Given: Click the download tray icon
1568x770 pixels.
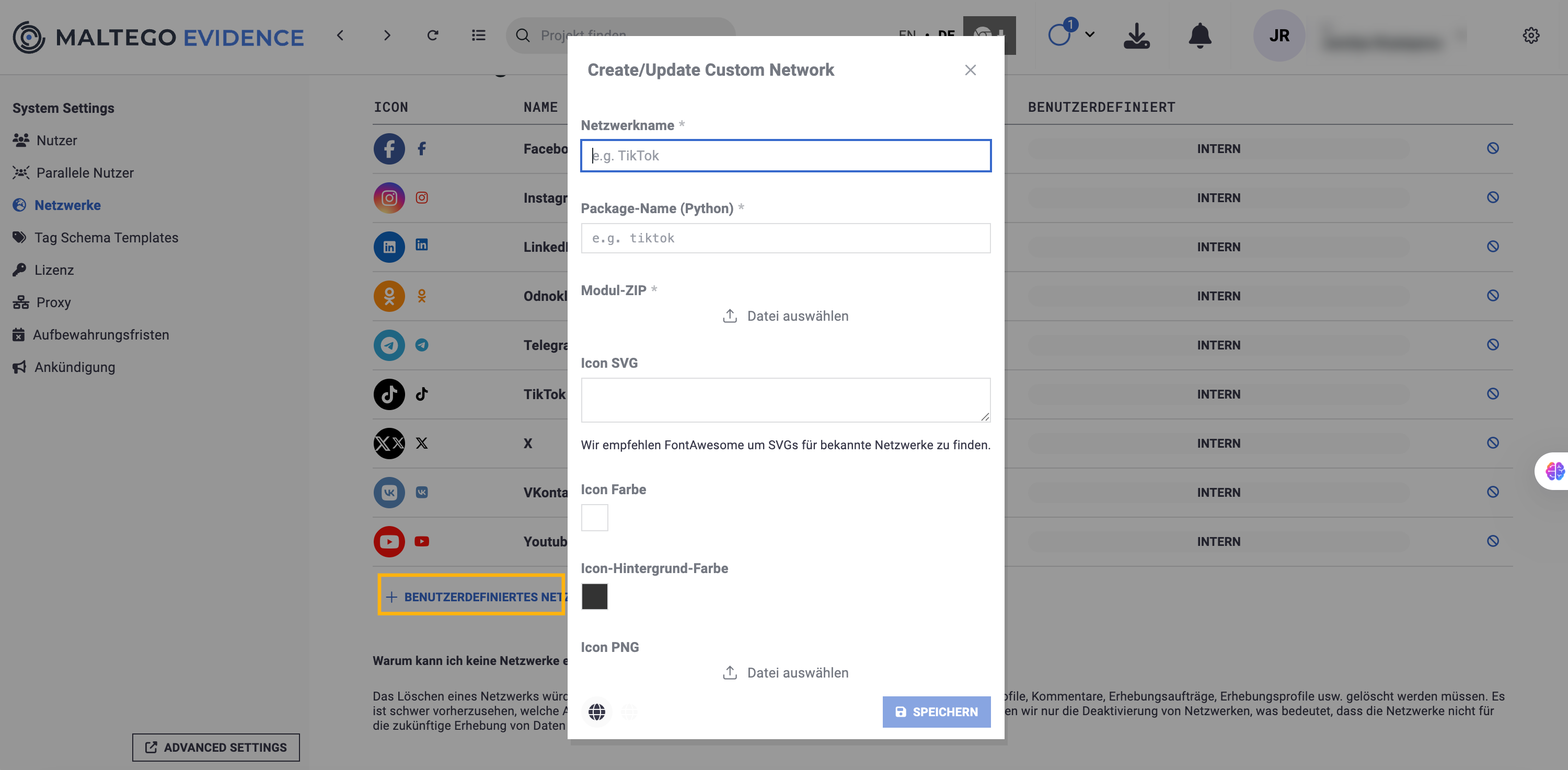Looking at the screenshot, I should (x=1136, y=36).
